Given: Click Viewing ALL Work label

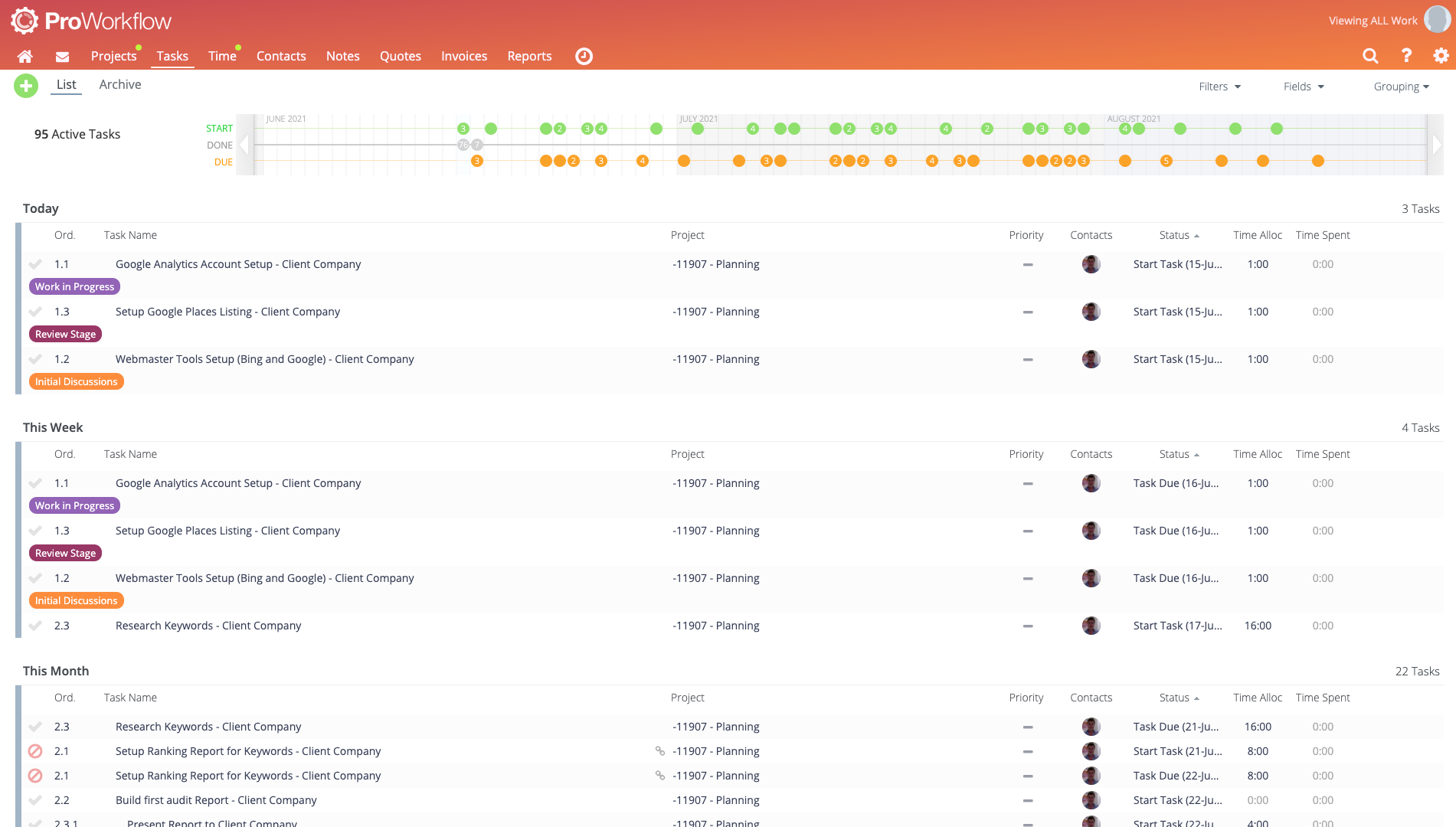Looking at the screenshot, I should tap(1373, 21).
